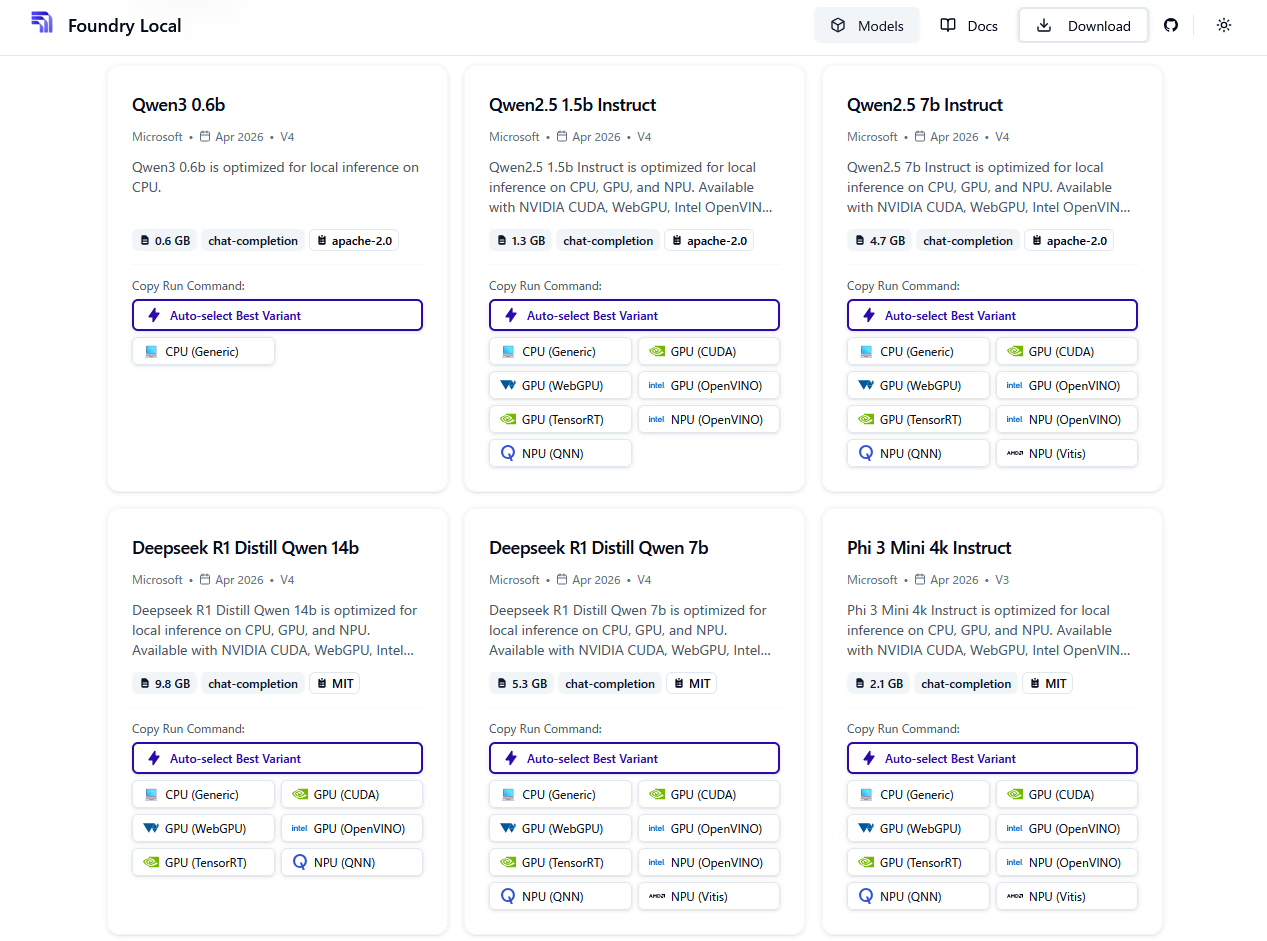Select CPU (Generic) variant under Qwen3 0.6b

pos(203,351)
